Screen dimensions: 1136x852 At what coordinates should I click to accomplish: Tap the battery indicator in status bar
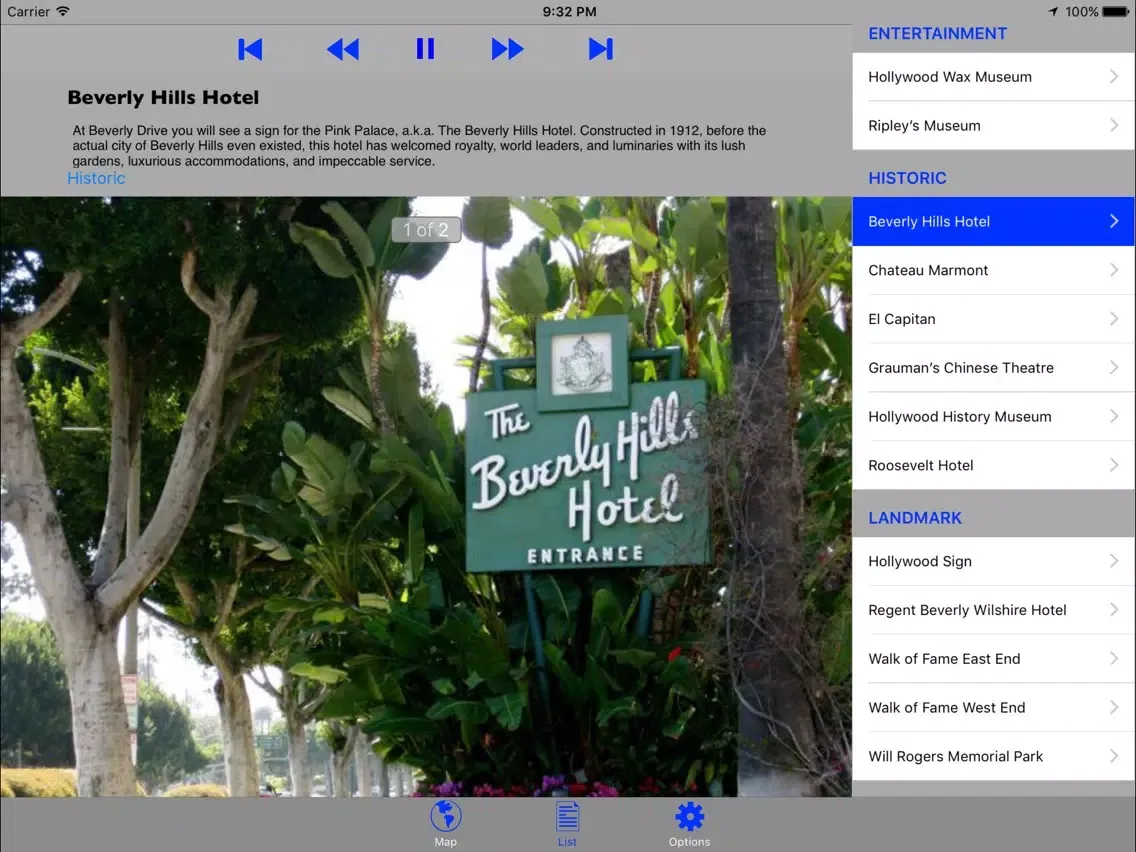(1116, 12)
